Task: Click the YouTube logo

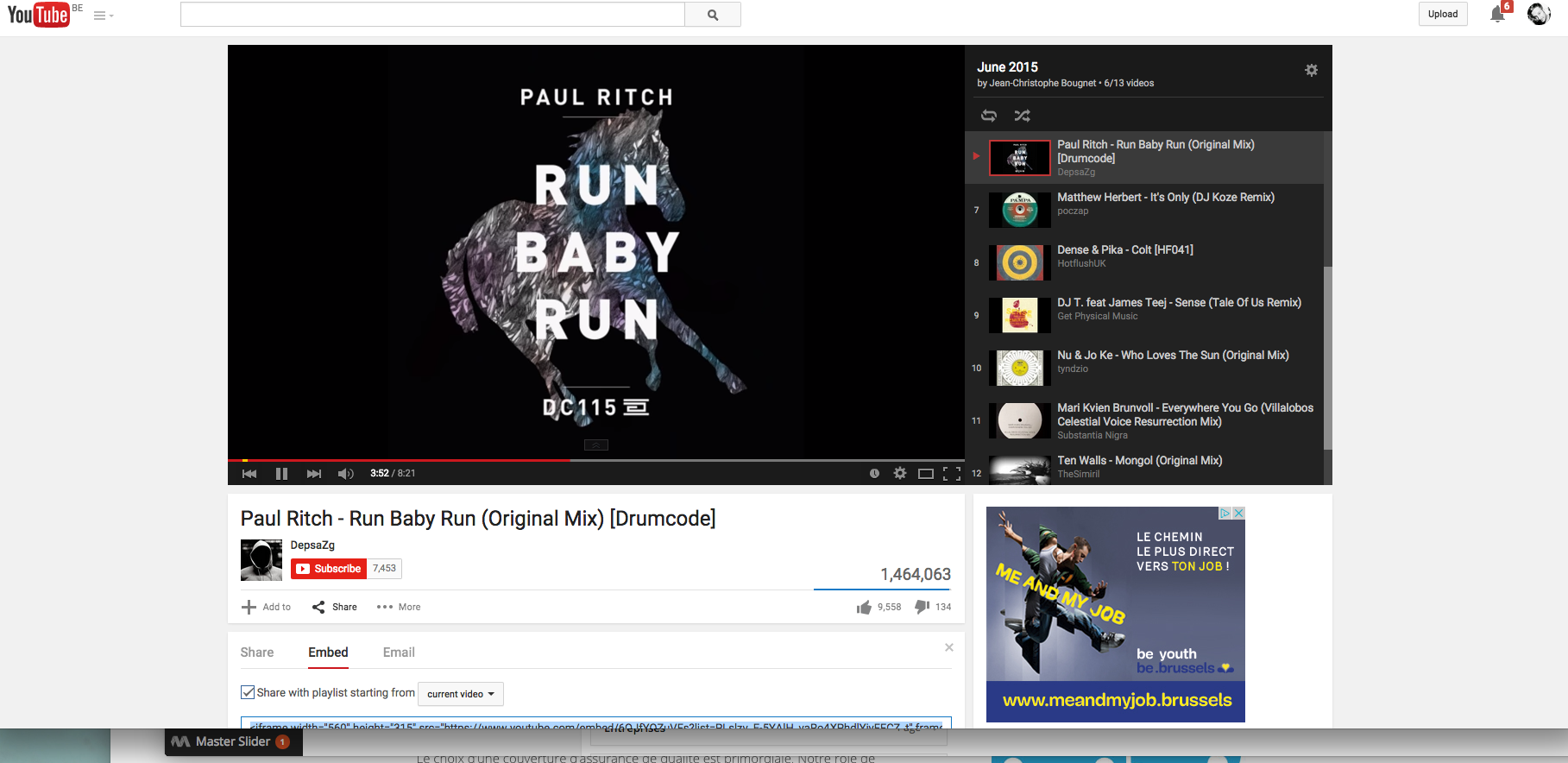Action: pos(39,15)
